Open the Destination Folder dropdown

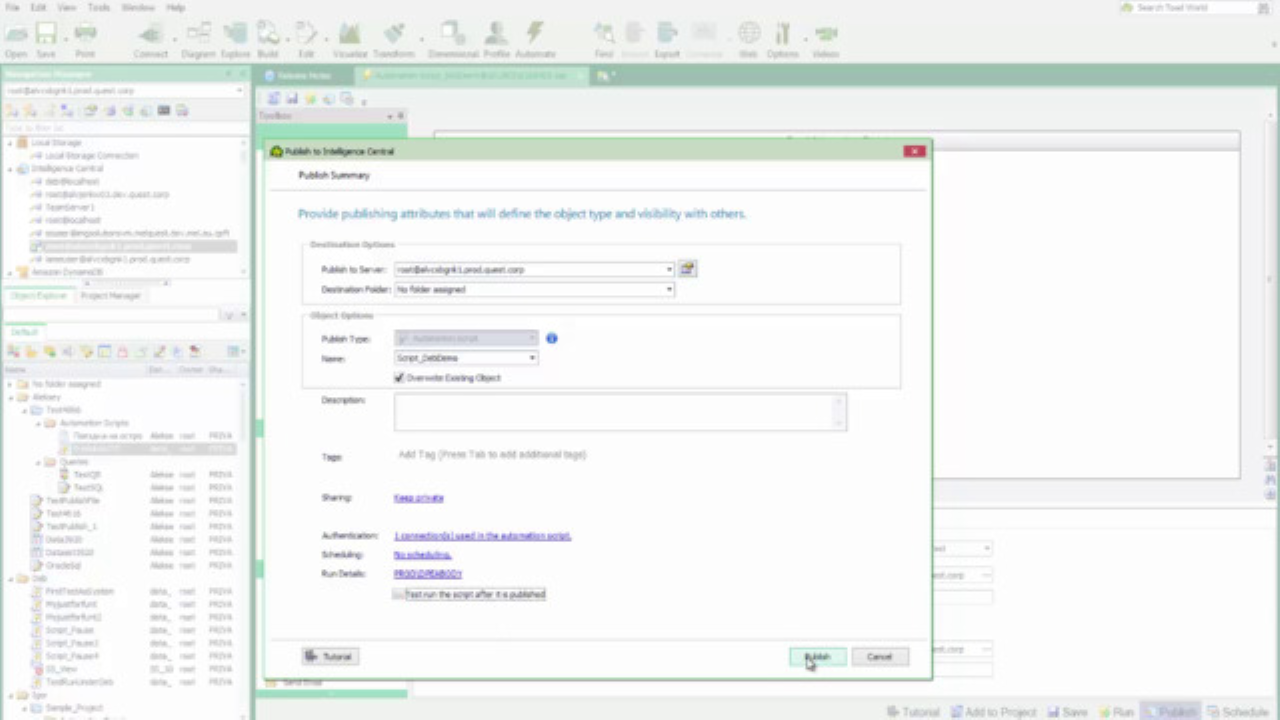click(668, 289)
